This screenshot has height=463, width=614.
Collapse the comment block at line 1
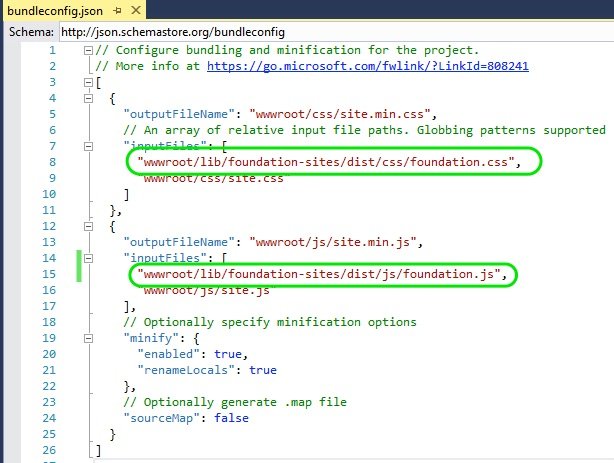pos(88,50)
